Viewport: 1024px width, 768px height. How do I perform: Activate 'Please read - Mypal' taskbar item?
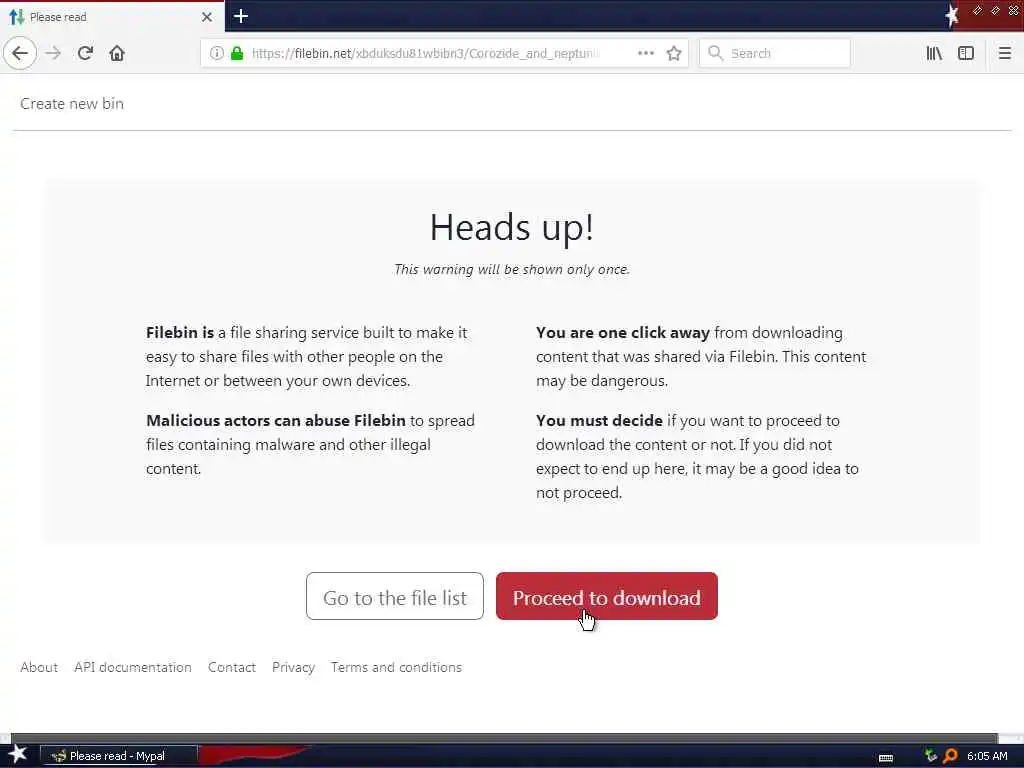click(119, 756)
